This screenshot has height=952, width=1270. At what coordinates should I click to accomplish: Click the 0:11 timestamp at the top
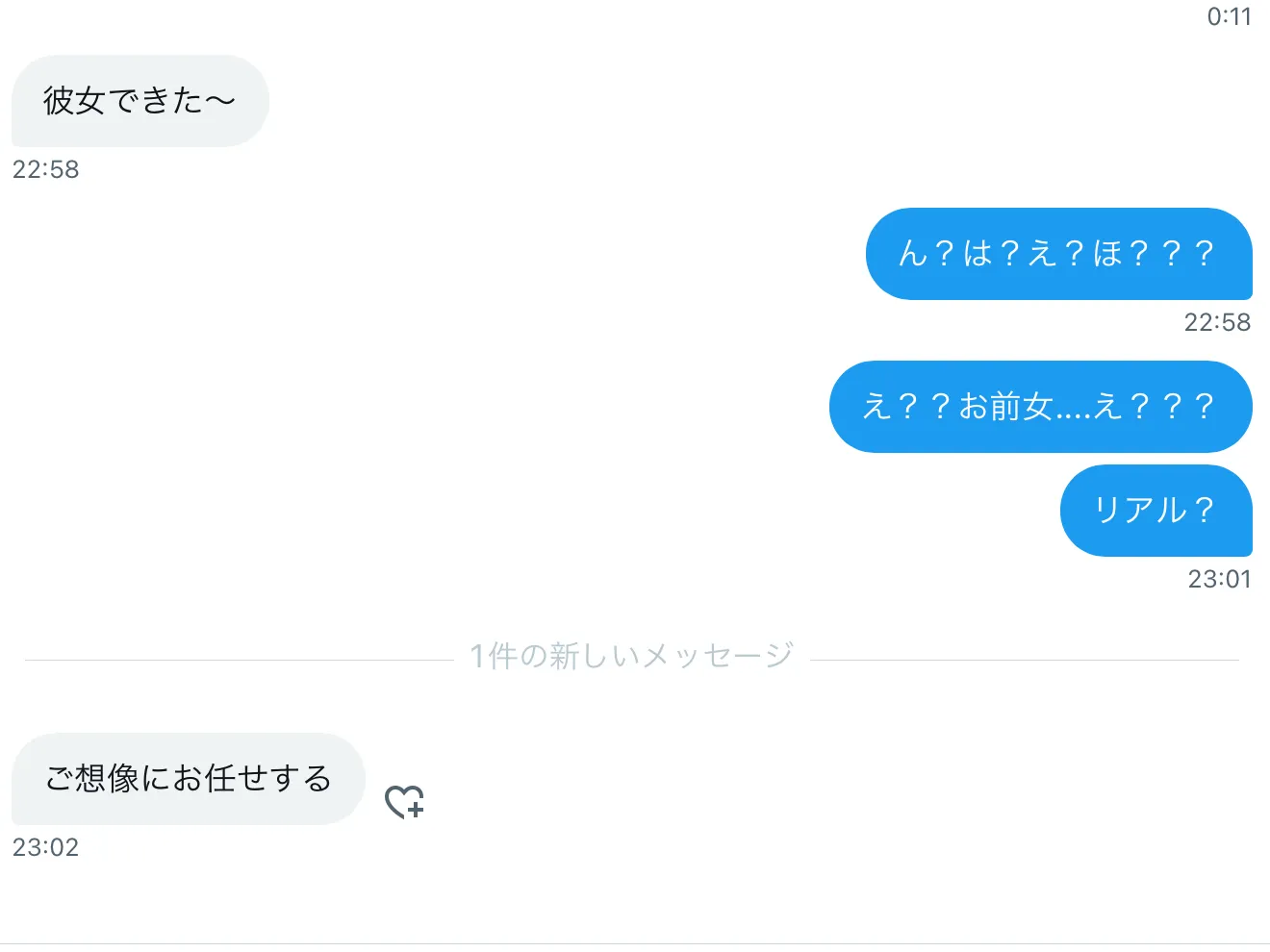click(x=1229, y=17)
